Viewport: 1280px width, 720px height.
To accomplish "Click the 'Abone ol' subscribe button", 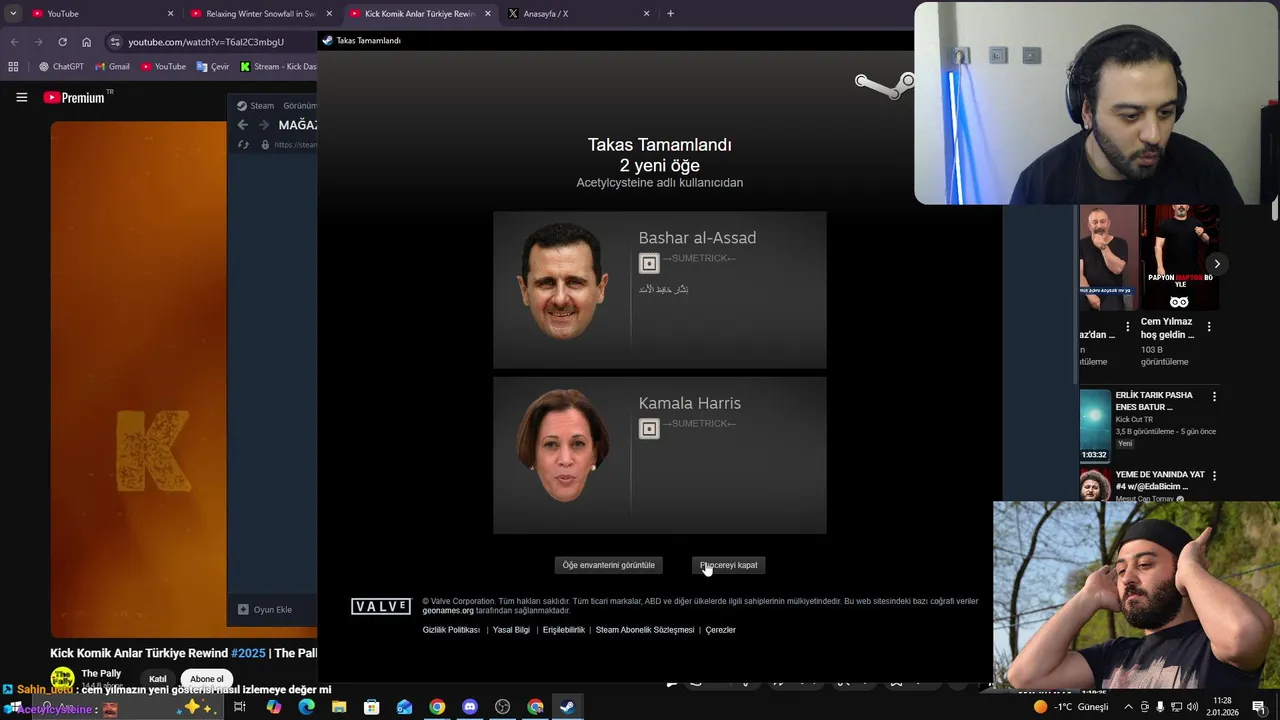I will (x=207, y=679).
